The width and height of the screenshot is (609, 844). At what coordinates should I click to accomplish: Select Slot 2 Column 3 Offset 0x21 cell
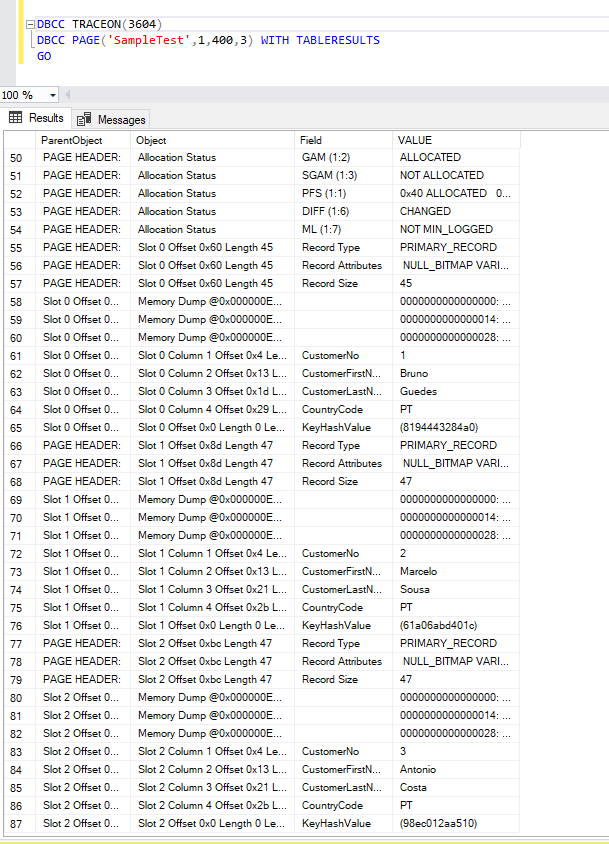coord(212,787)
